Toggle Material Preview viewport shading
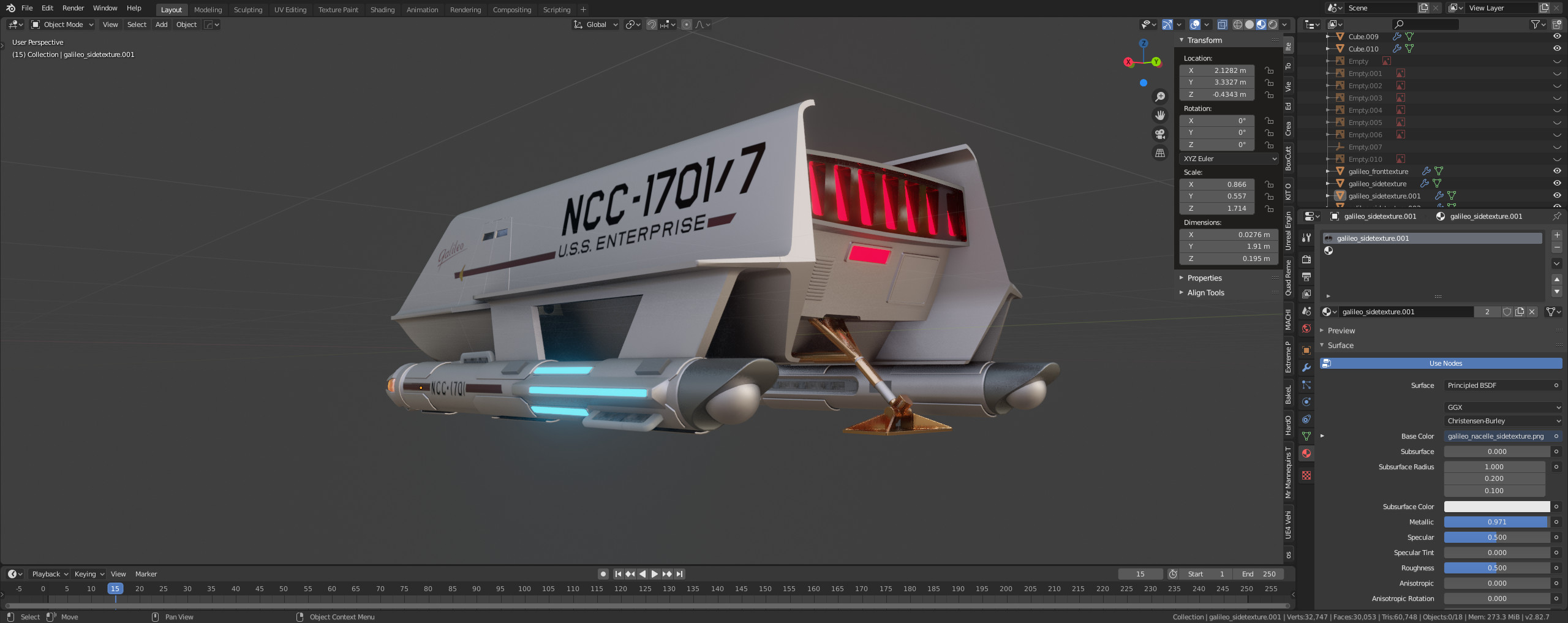Viewport: 1568px width, 623px height. (1261, 25)
